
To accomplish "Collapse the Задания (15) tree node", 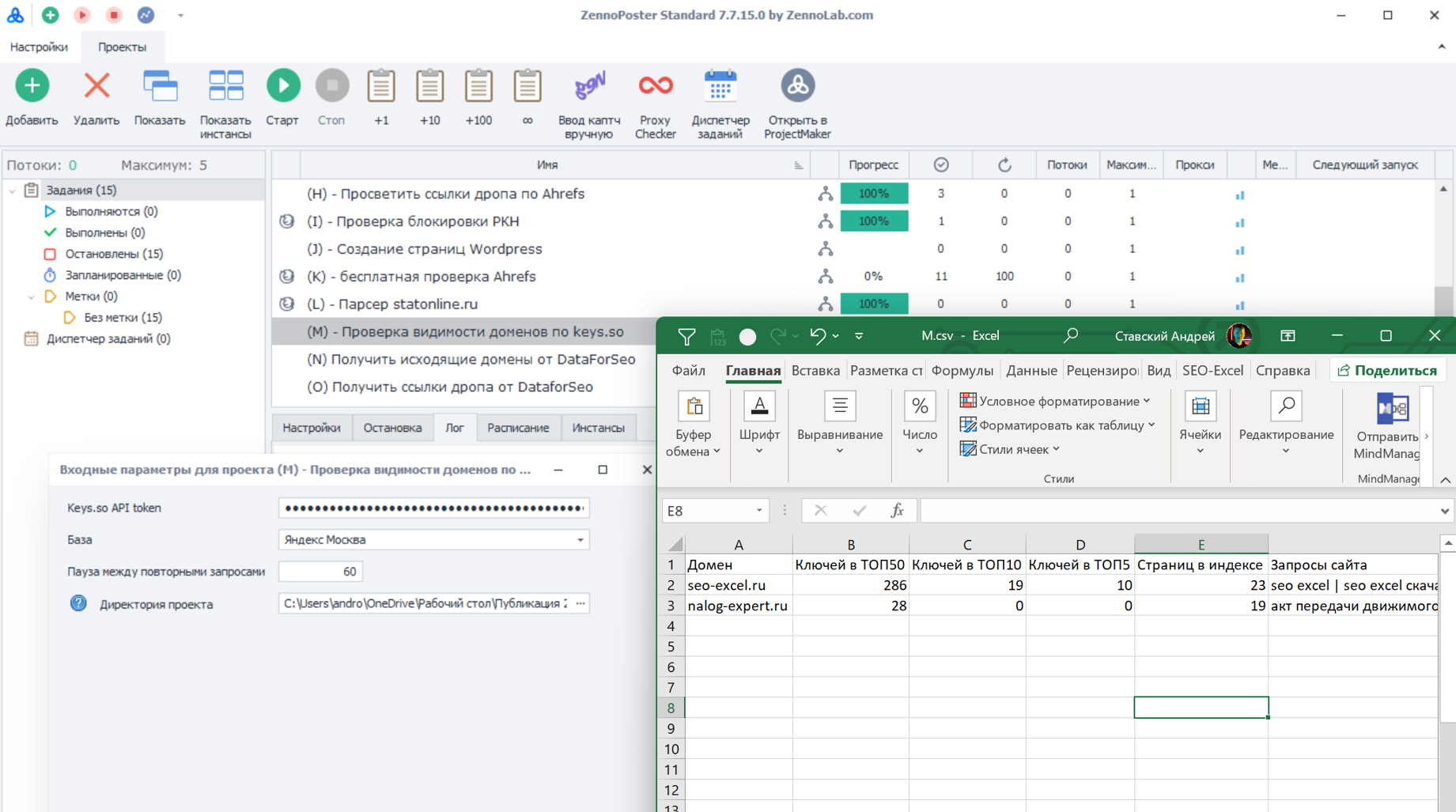I will tap(12, 191).
